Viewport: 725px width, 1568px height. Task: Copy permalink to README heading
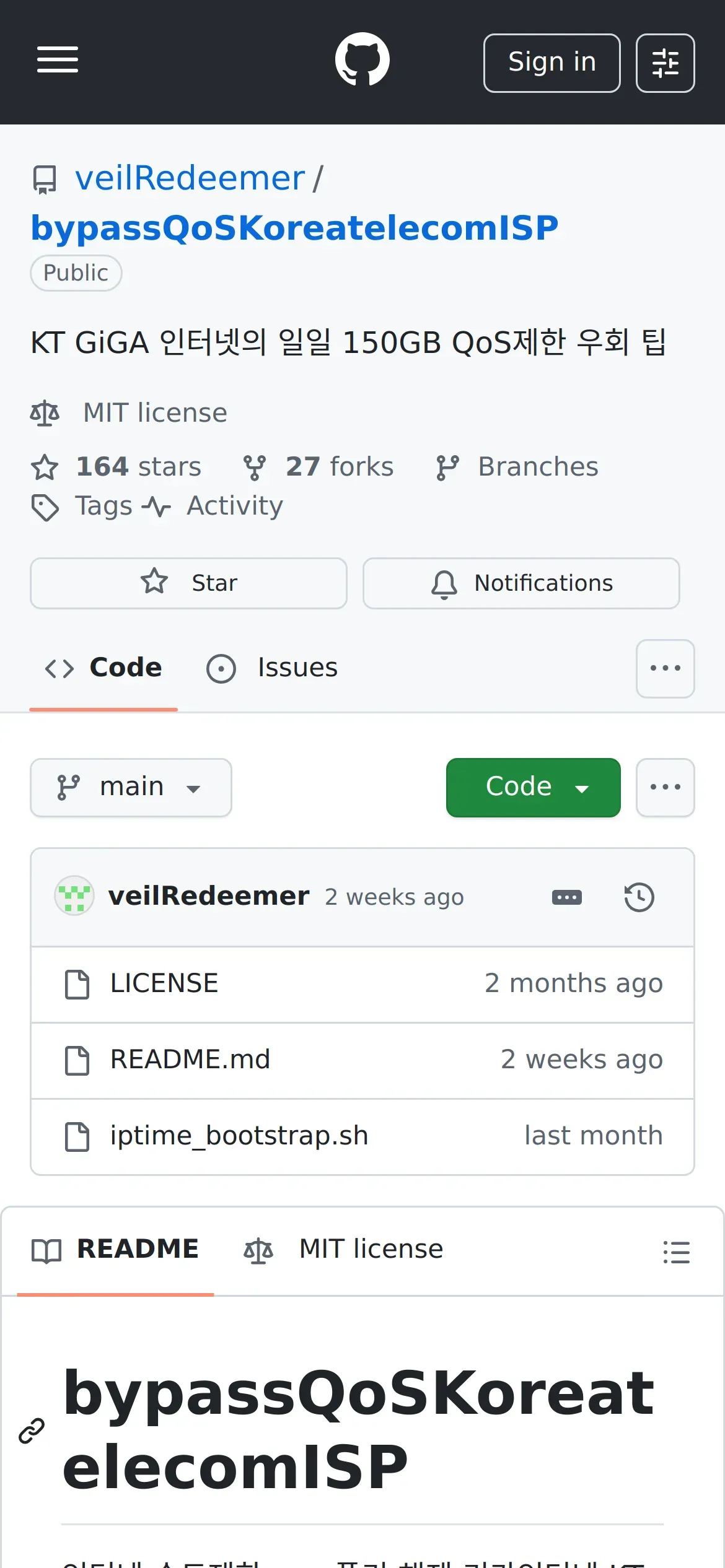click(x=32, y=1431)
